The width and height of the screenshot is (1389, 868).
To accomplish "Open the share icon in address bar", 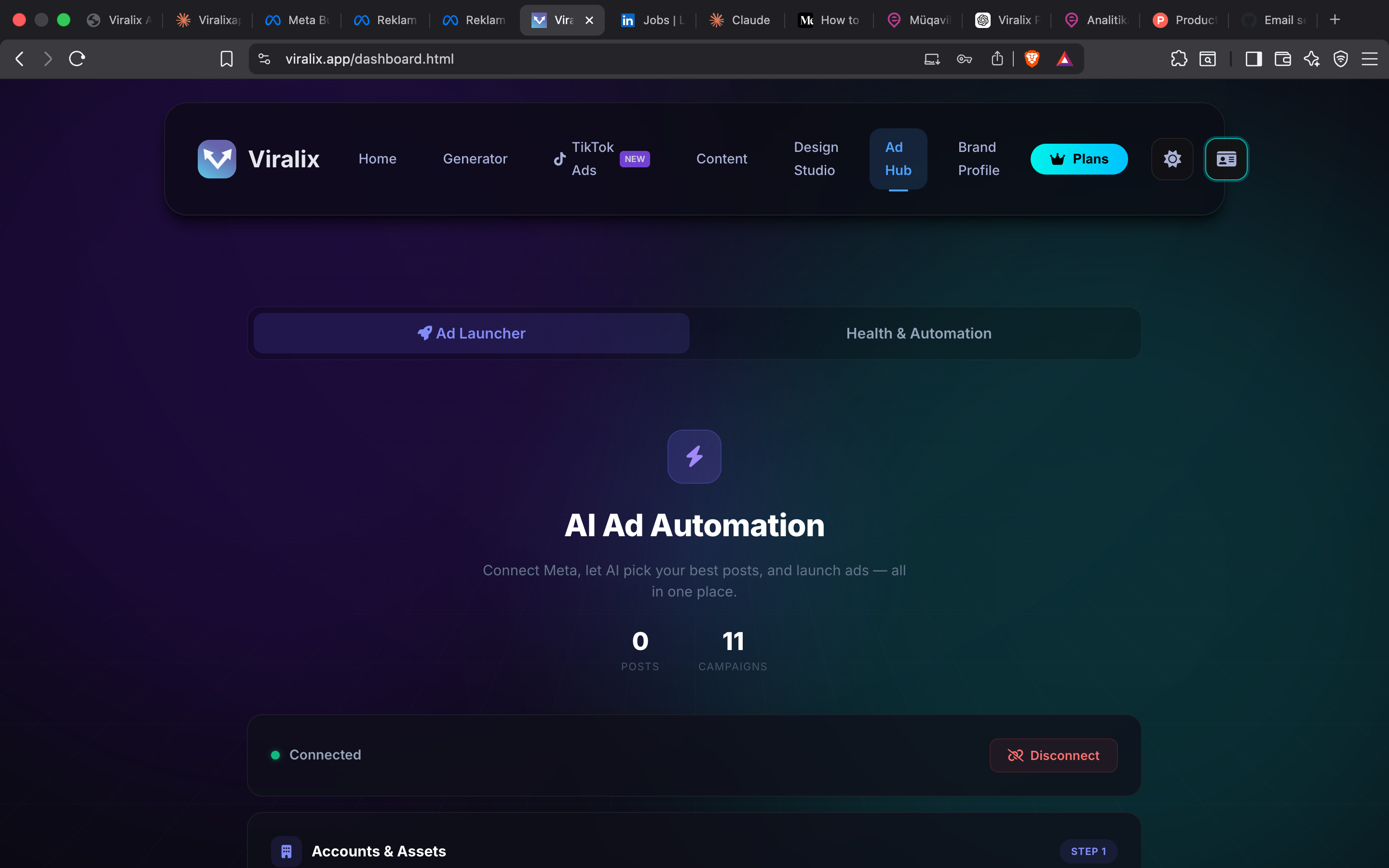I will pyautogui.click(x=997, y=58).
